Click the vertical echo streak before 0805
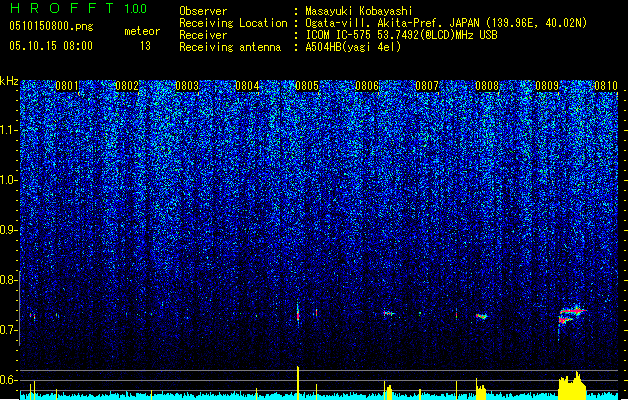629x400 pixels. (298, 313)
